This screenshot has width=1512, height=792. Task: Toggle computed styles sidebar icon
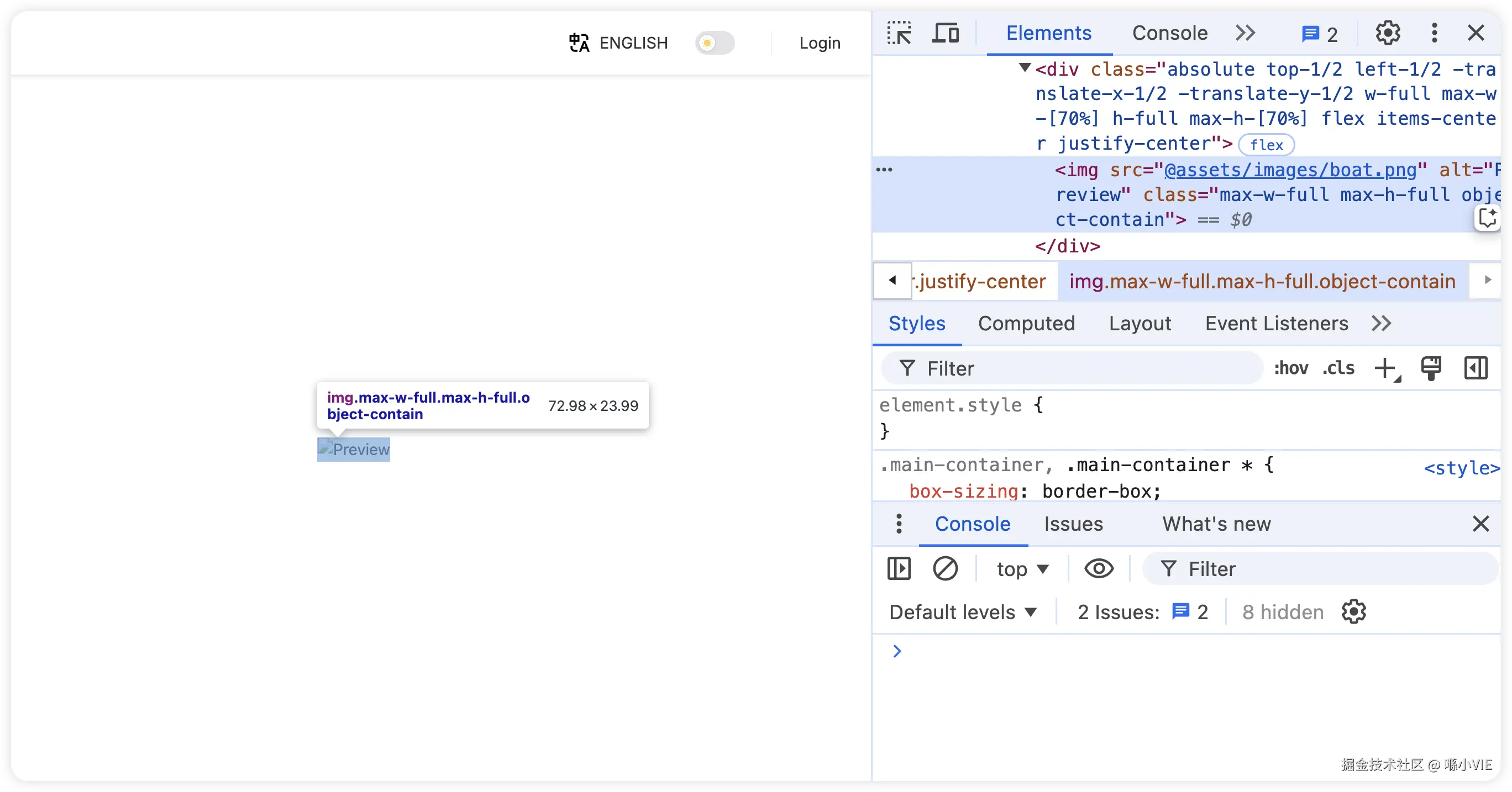point(1476,368)
